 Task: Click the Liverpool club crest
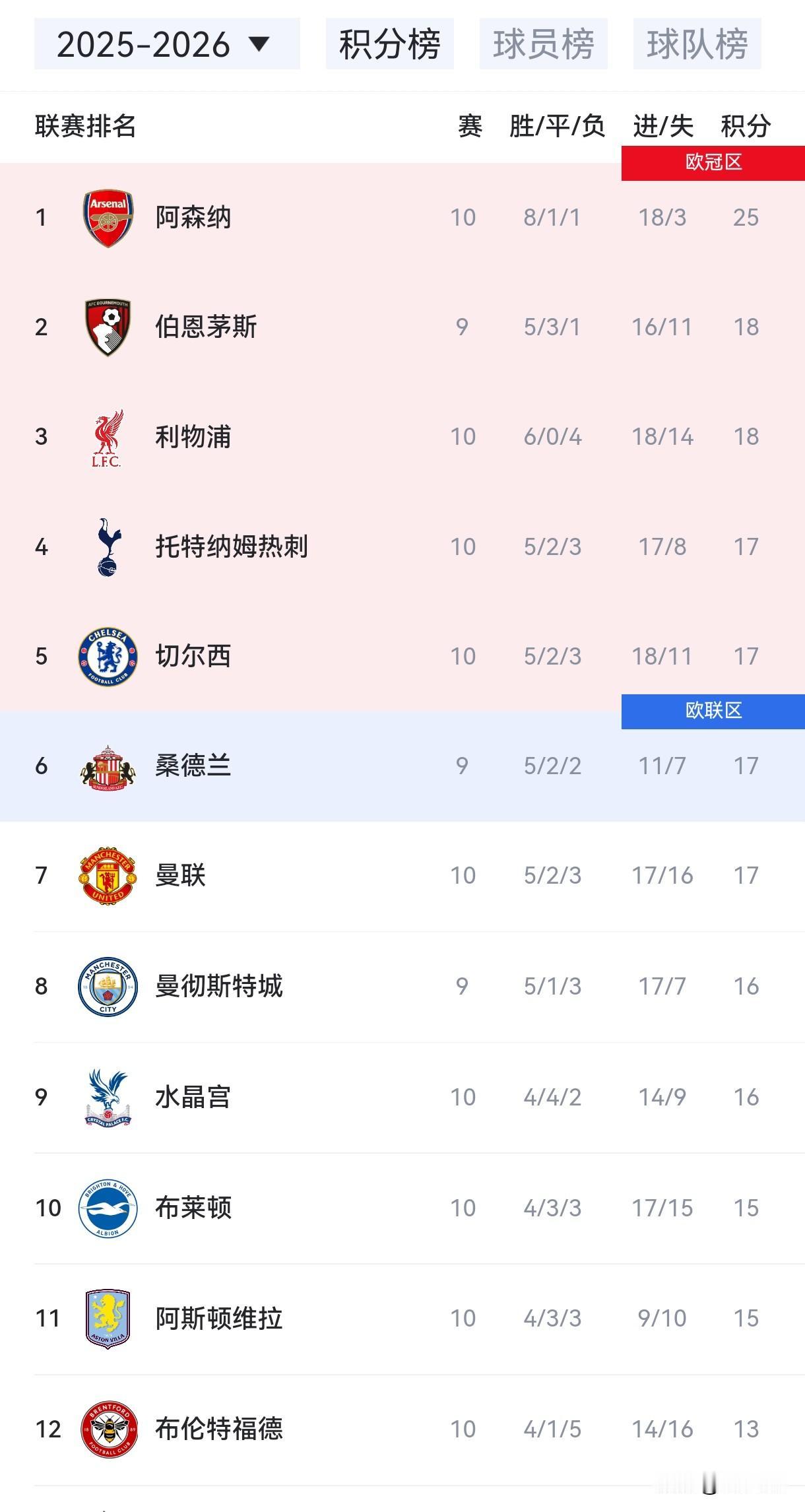[x=108, y=438]
